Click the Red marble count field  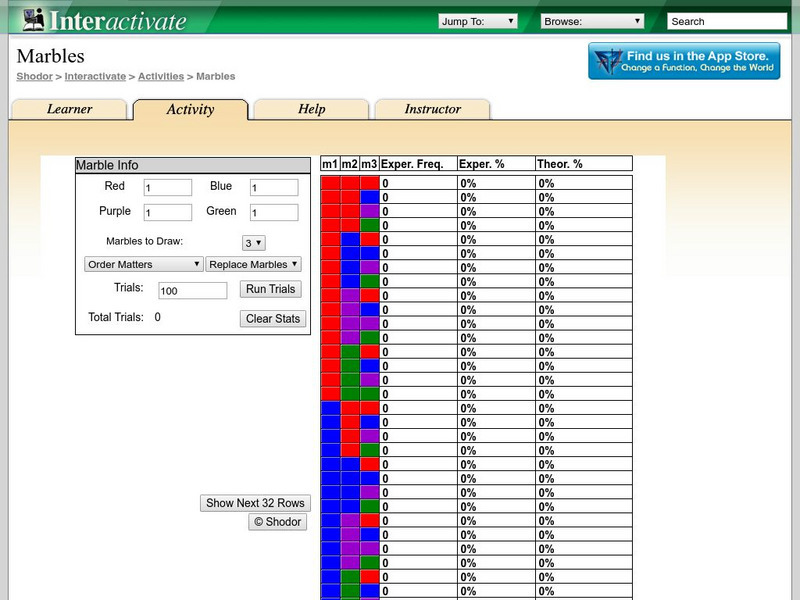tap(167, 187)
